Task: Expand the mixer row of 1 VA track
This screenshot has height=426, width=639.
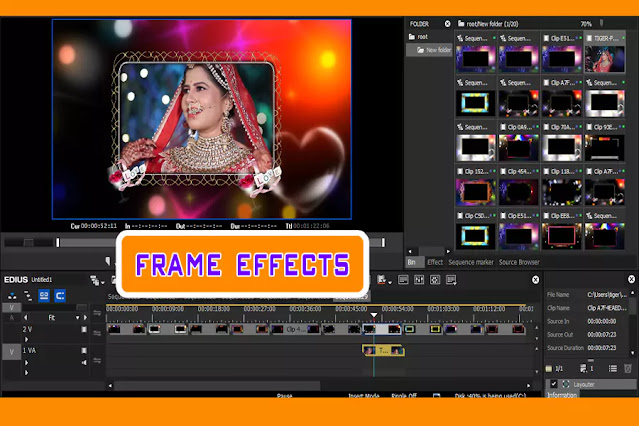Action: (x=26, y=373)
